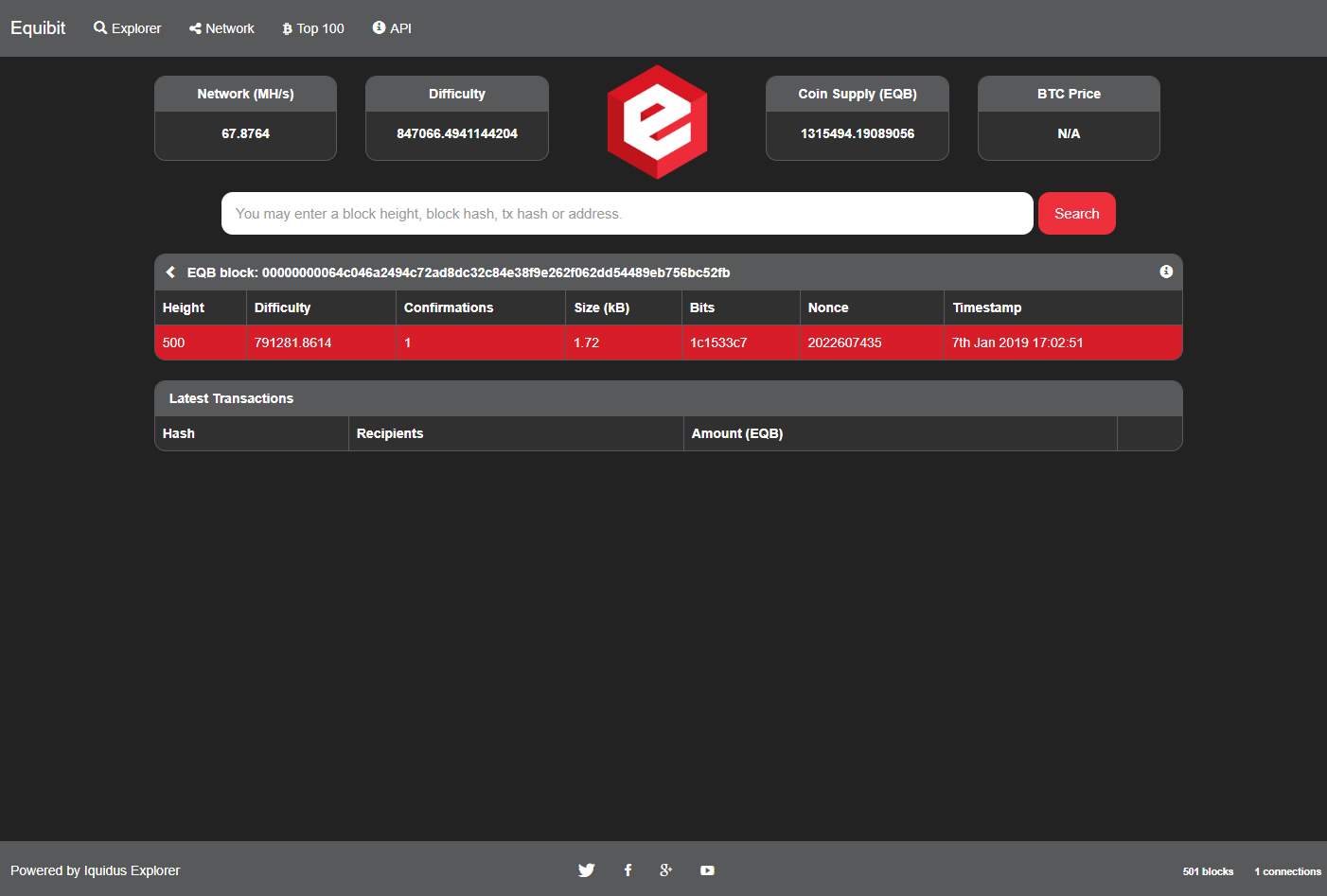1327x896 pixels.
Task: Focus the block or address search field
Action: pos(627,214)
